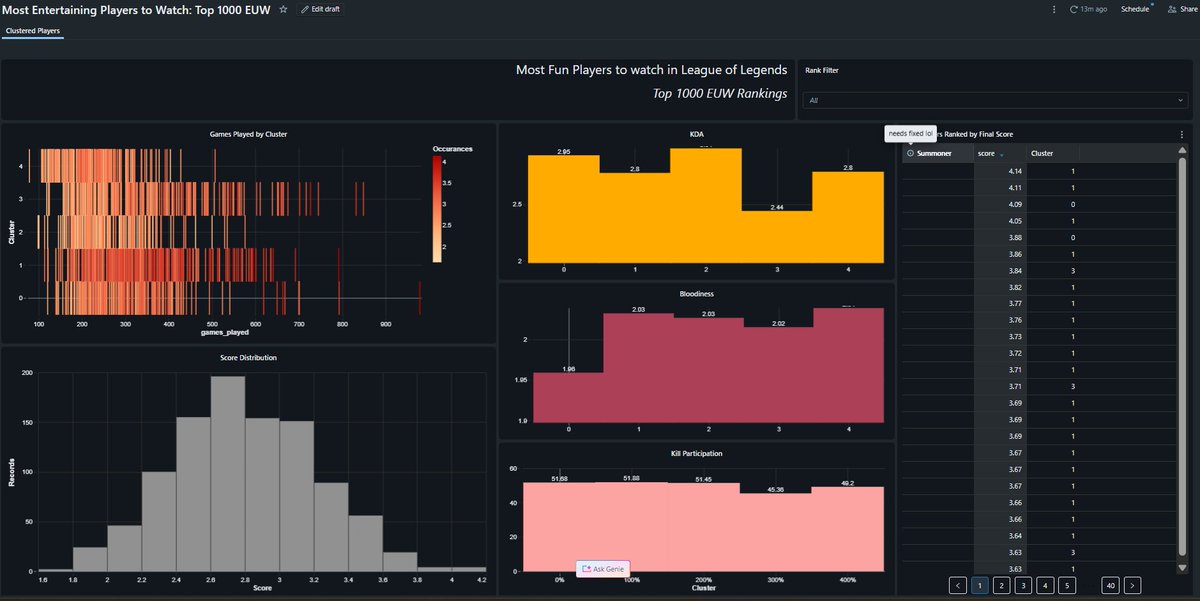Screen dimensions: 1200x601
Task: Click the Kill Participation chart title
Action: click(696, 454)
